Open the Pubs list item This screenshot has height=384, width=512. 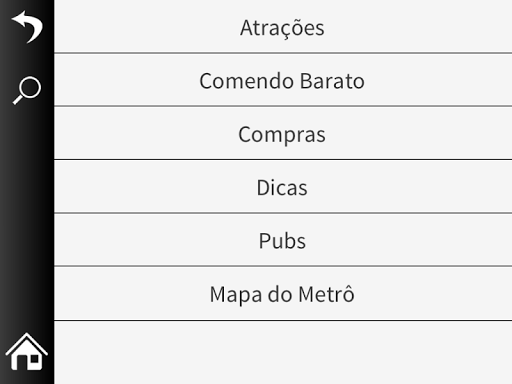point(283,240)
